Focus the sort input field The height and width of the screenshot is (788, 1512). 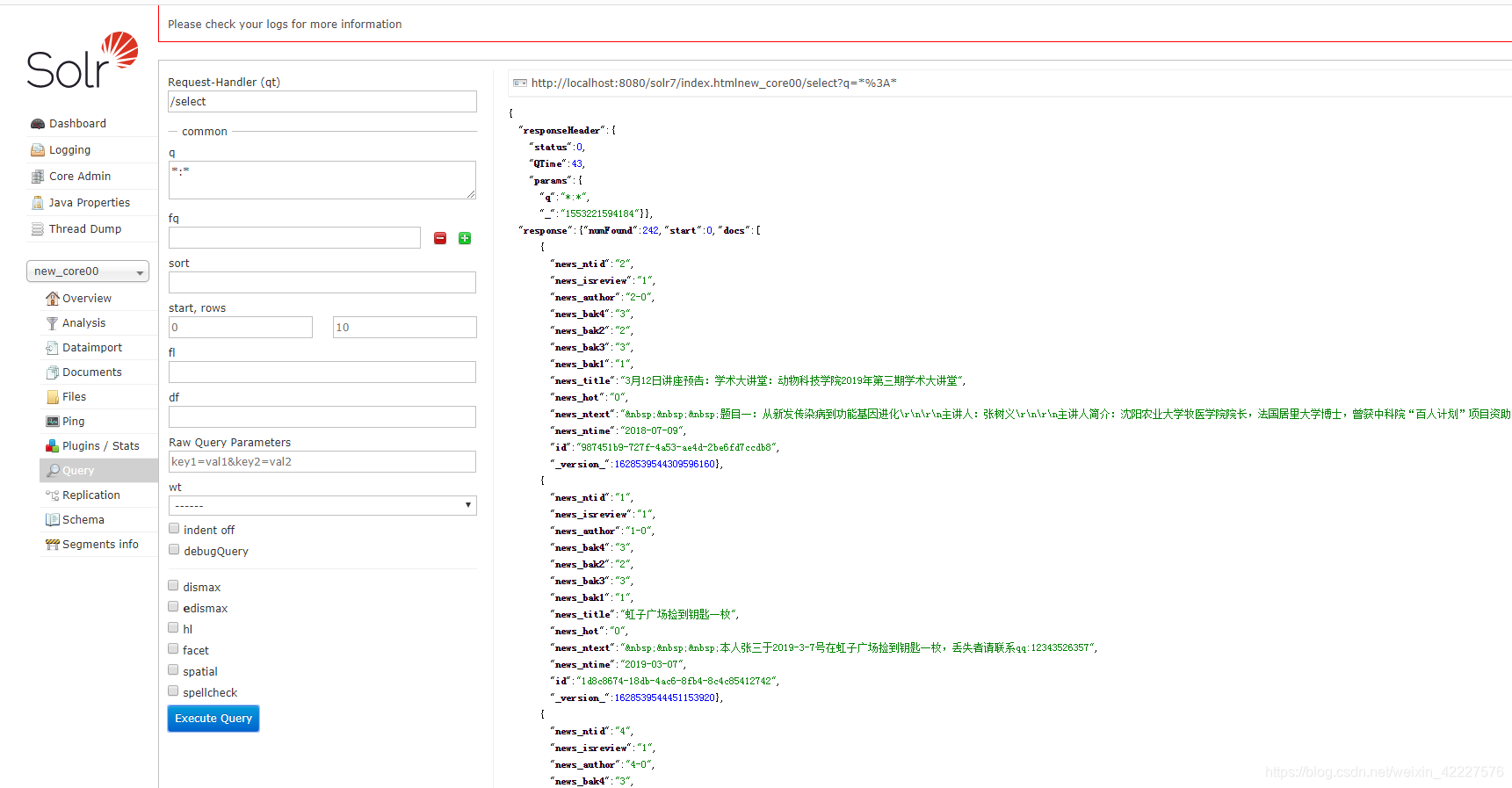click(x=322, y=282)
